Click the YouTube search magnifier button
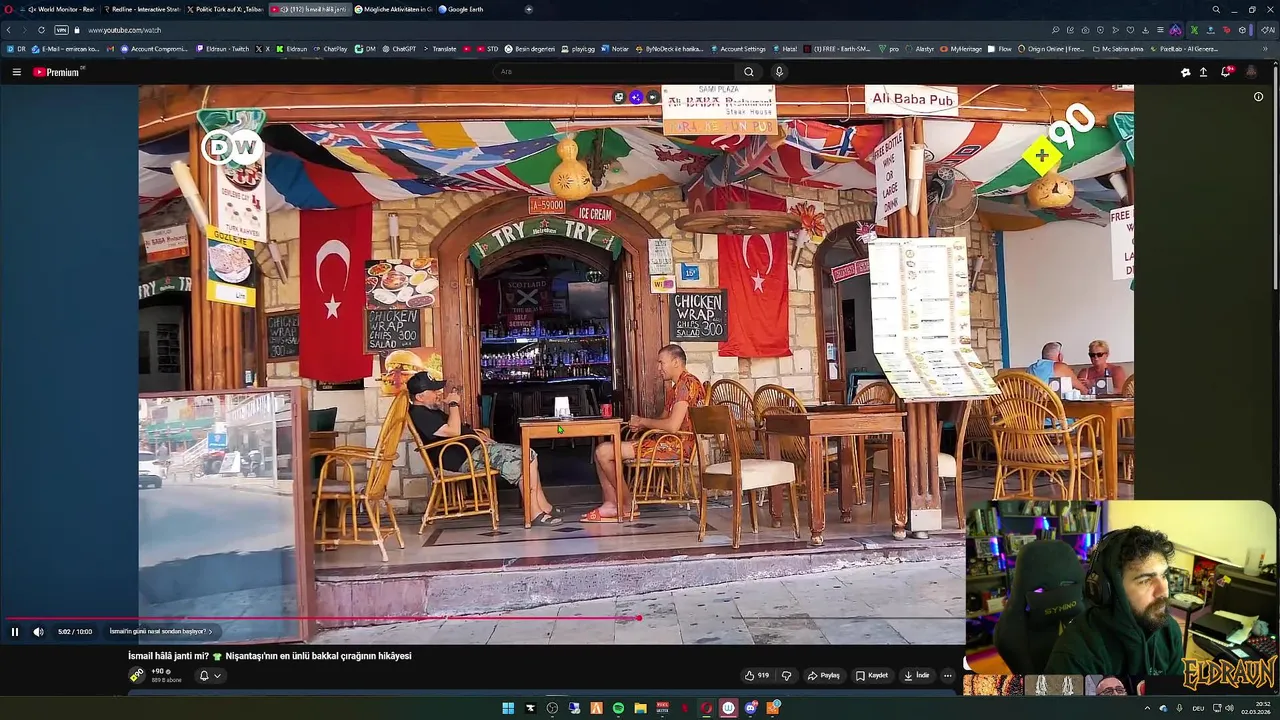 (x=748, y=72)
